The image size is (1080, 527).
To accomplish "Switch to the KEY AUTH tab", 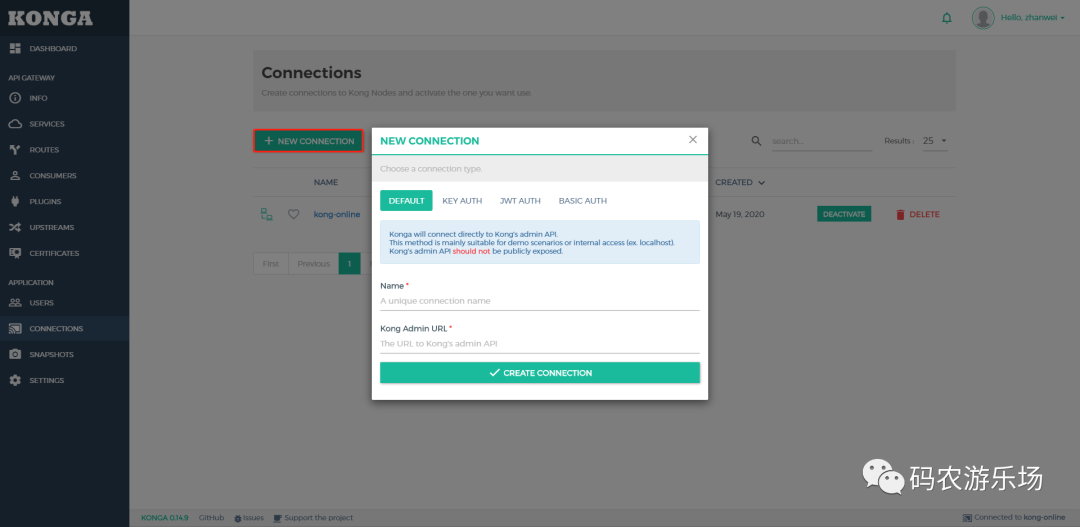I will tap(462, 201).
